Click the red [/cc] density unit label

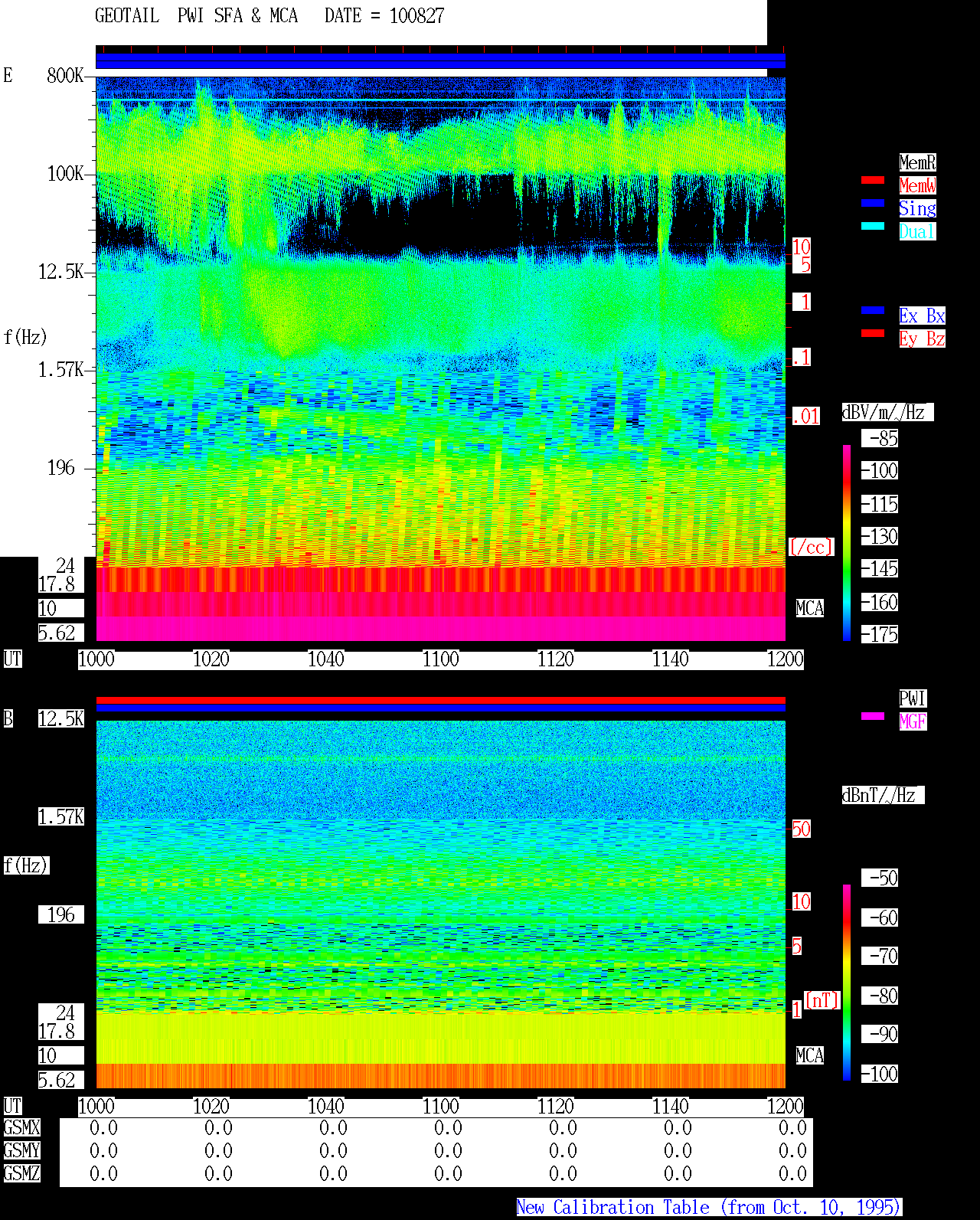pyautogui.click(x=811, y=547)
